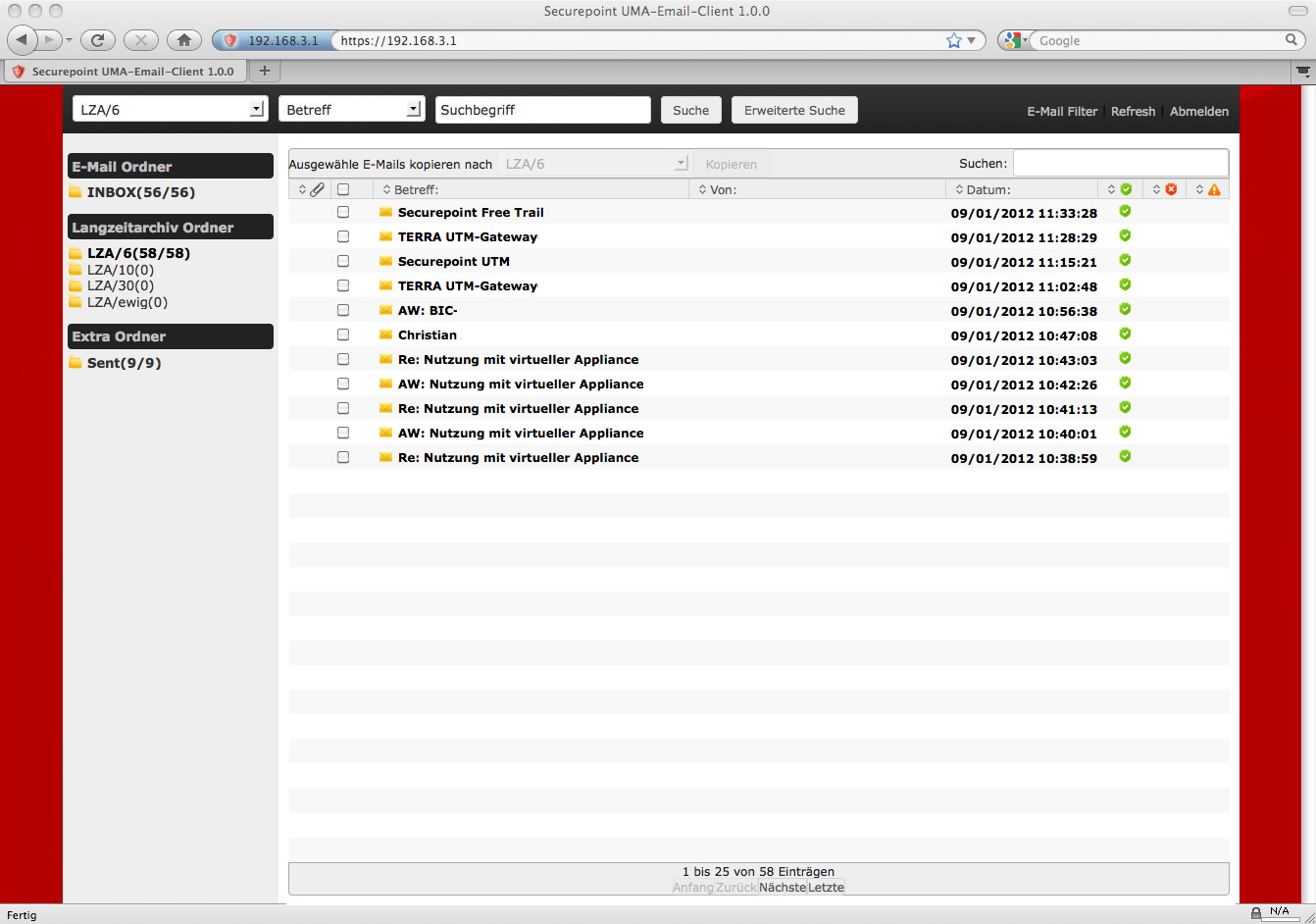This screenshot has height=924, width=1316.
Task: Jump to Letzte page
Action: [x=826, y=887]
